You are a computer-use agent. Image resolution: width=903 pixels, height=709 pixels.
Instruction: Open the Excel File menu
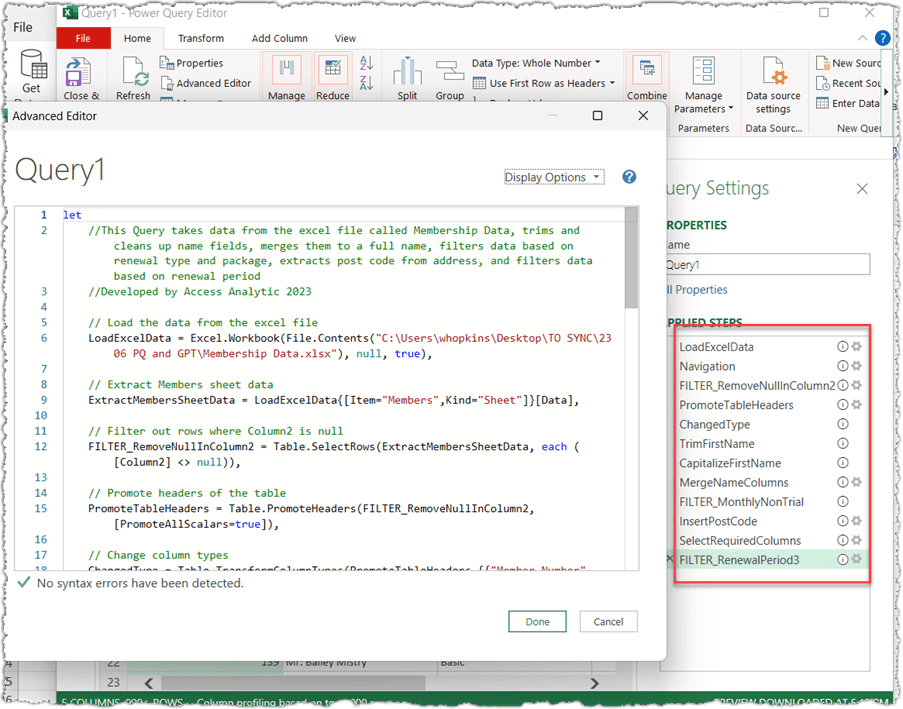click(23, 27)
